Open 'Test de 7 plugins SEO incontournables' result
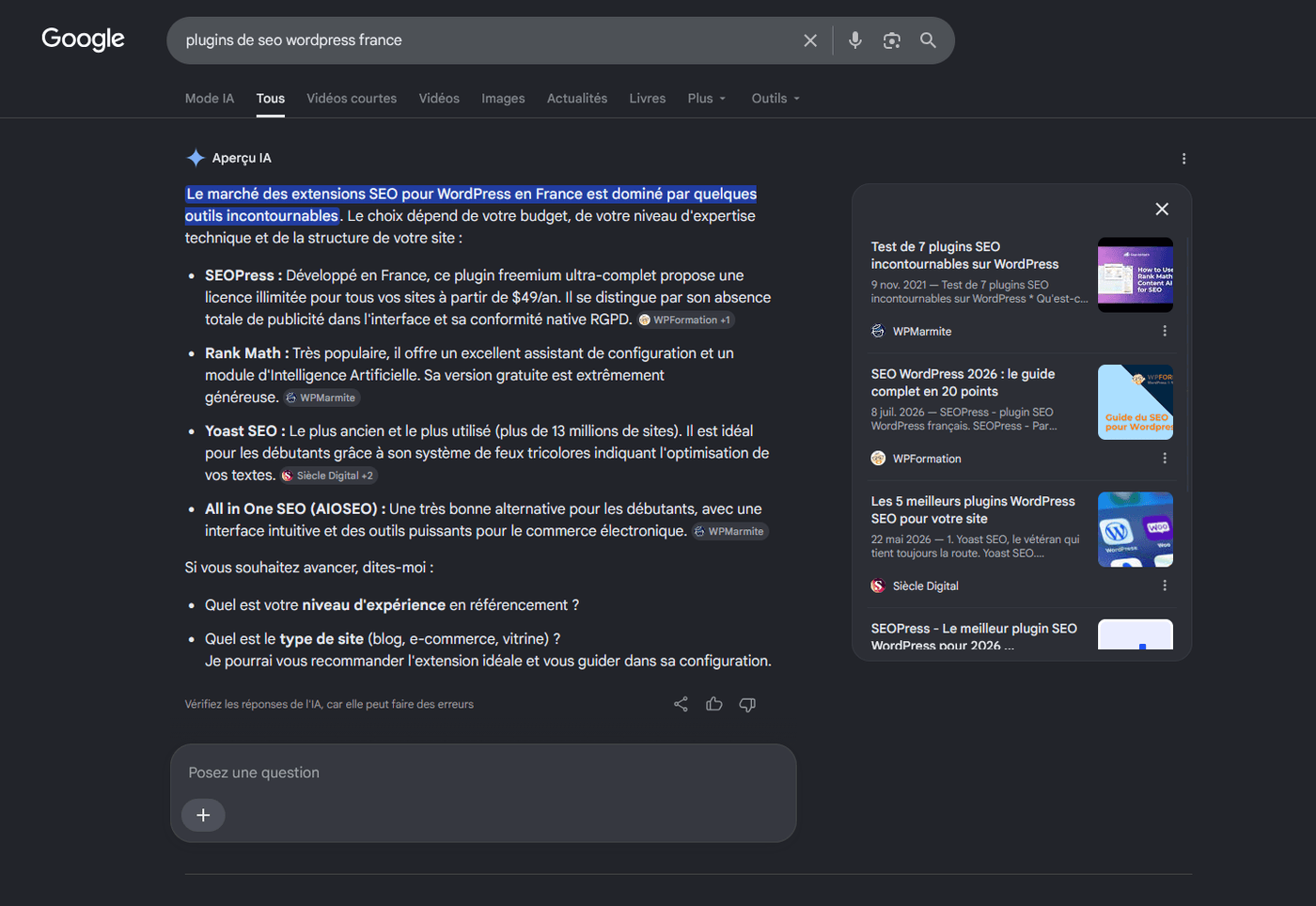The width and height of the screenshot is (1316, 906). [x=964, y=256]
